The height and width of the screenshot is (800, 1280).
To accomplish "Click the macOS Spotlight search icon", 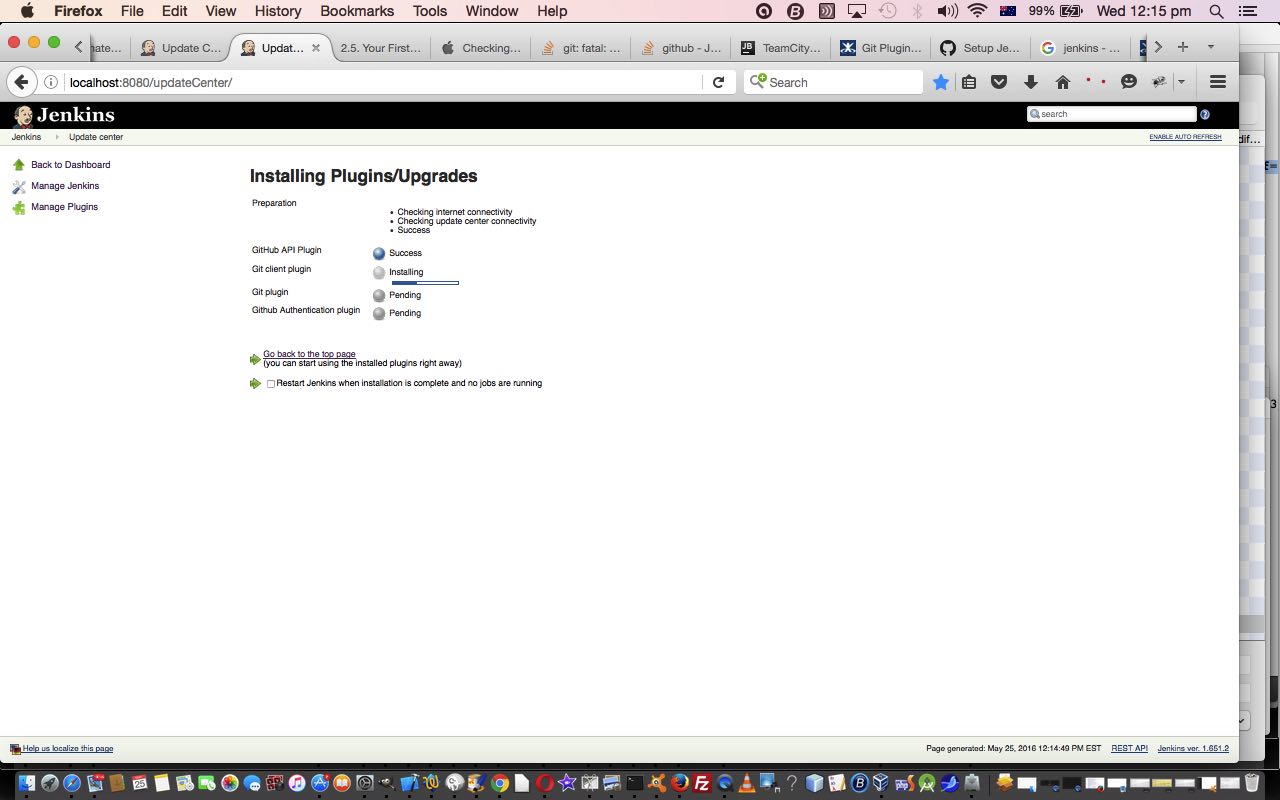I will point(1216,11).
